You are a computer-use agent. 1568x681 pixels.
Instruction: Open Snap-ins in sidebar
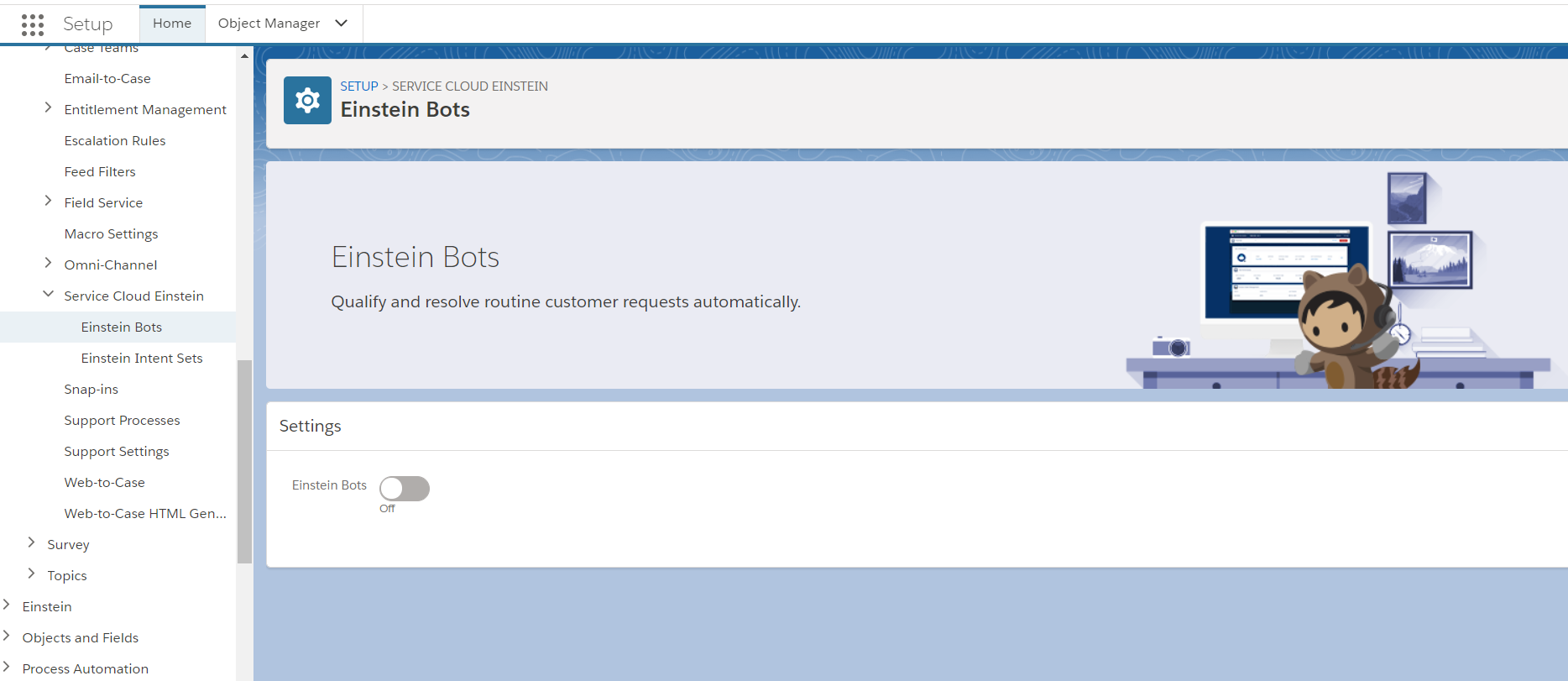[x=91, y=389]
